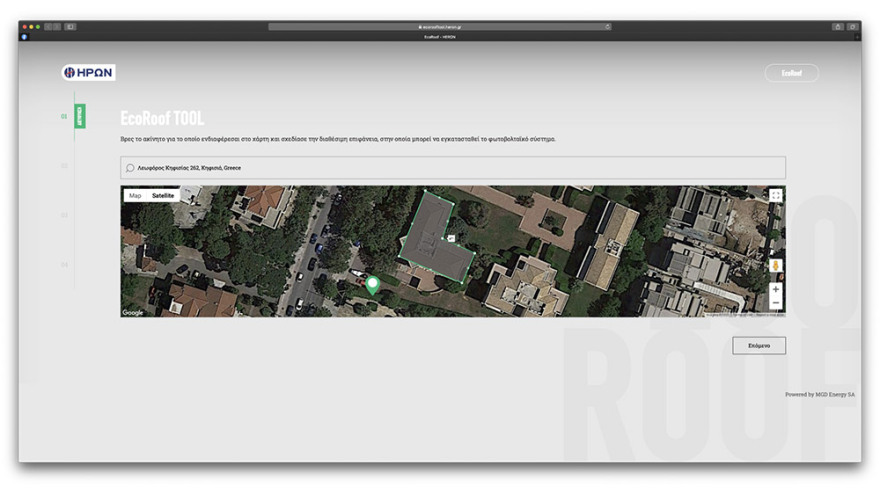Viewport: 880px width, 495px height.
Task: Click the address search input field
Action: (452, 168)
